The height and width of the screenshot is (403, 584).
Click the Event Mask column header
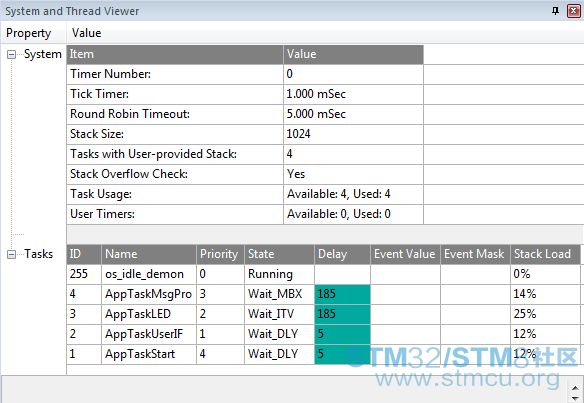[475, 254]
